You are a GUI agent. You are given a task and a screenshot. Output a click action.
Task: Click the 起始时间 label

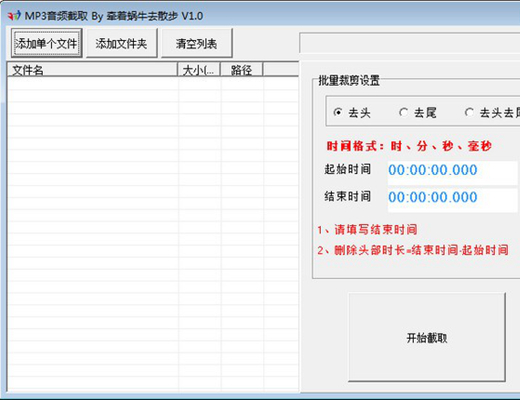pos(348,169)
